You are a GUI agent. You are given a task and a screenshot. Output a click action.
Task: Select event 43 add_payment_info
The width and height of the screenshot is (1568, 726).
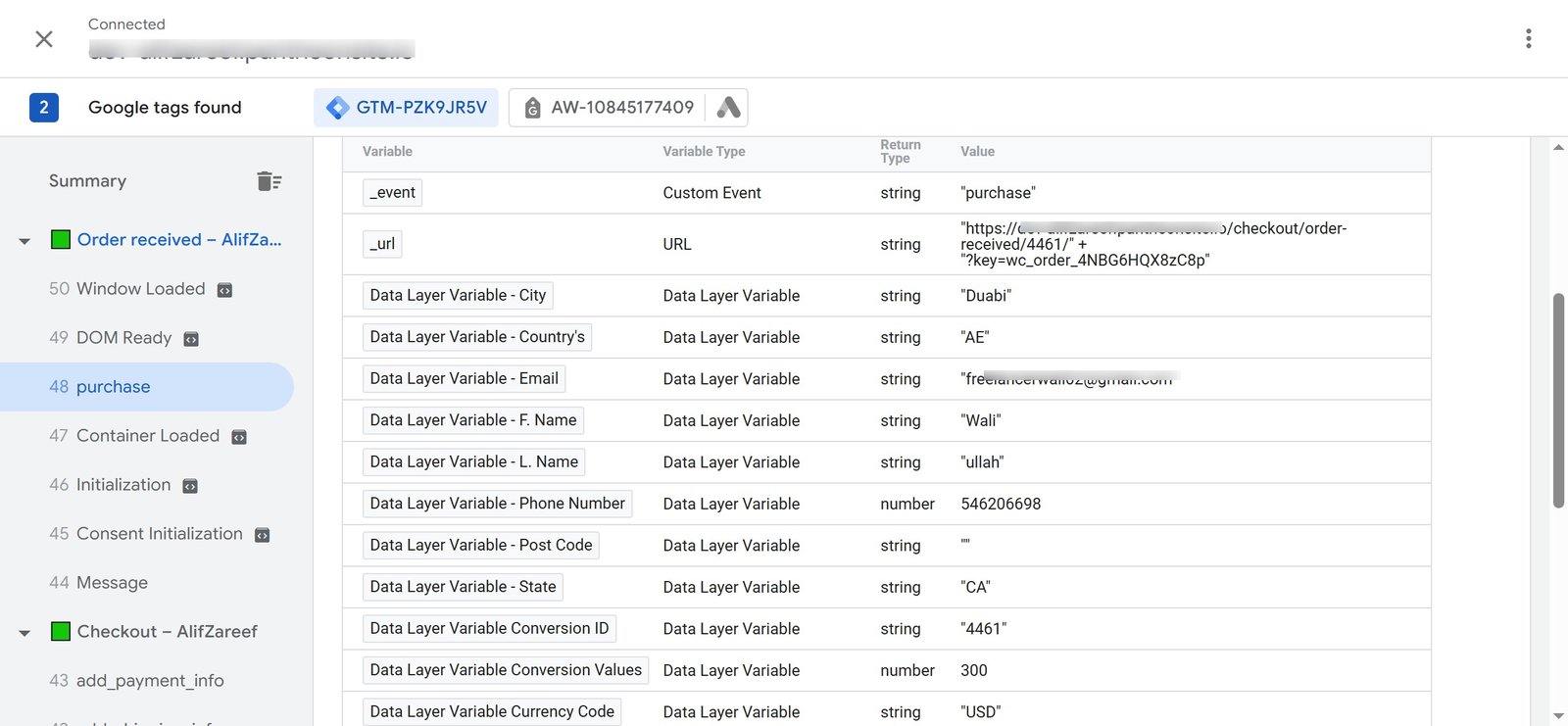[136, 681]
